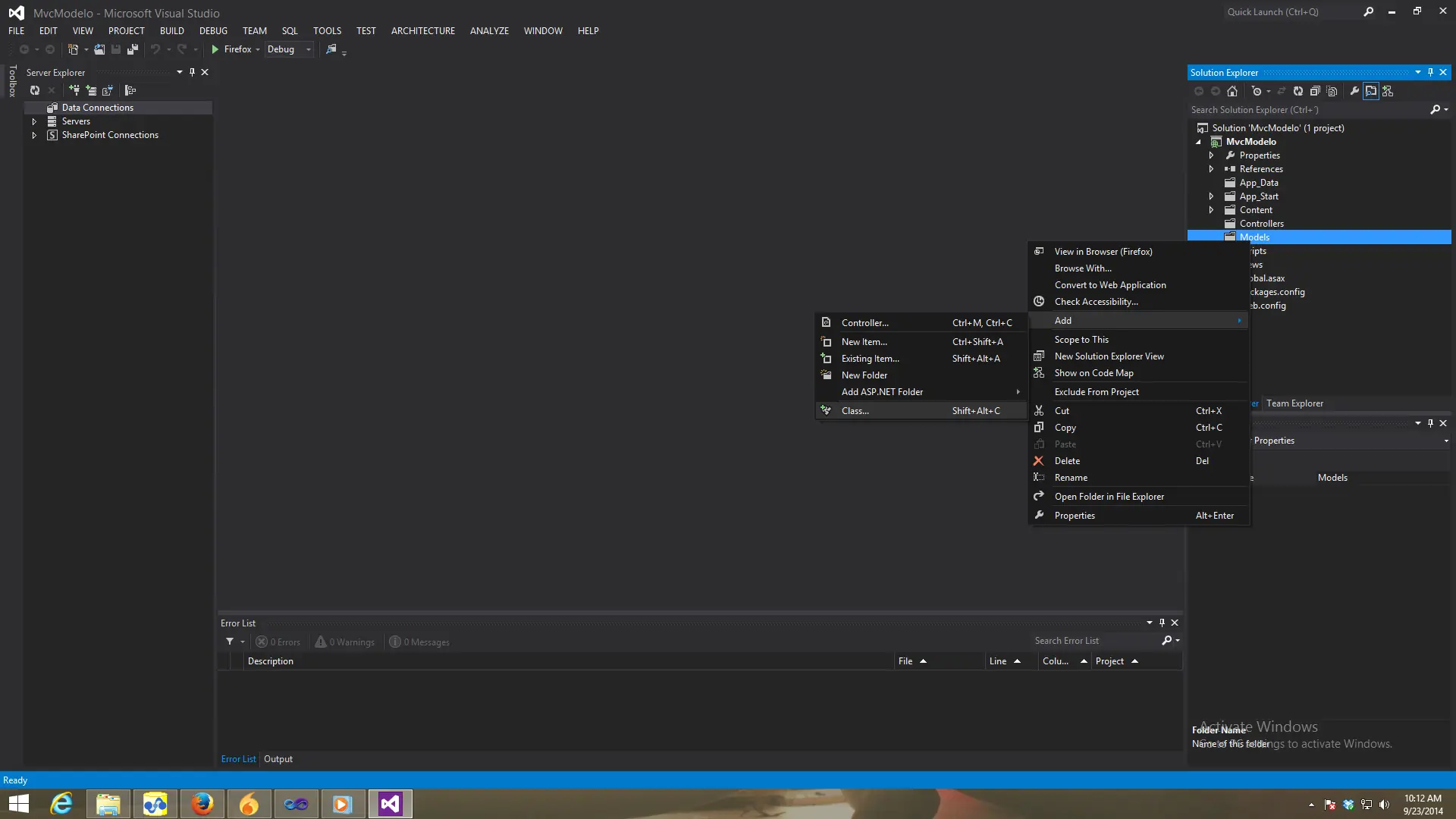1456x819 pixels.
Task: Open the BUILD menu
Action: coord(172,31)
